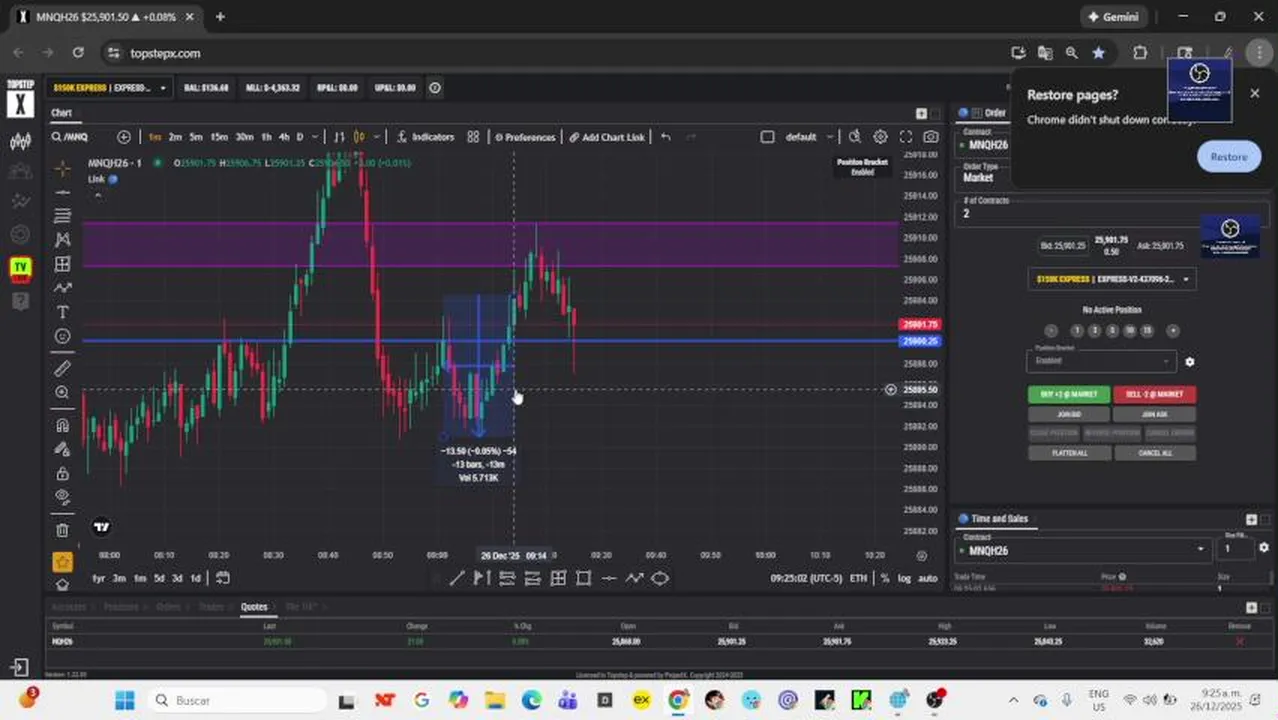Select the 2m timeframe

(175, 137)
